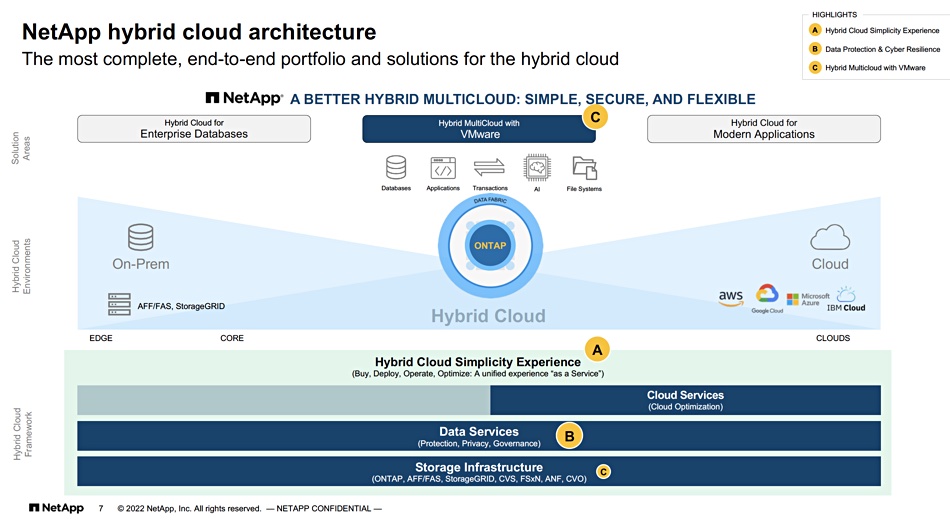Select Hybrid MultiCloud with VMware box

(x=479, y=129)
